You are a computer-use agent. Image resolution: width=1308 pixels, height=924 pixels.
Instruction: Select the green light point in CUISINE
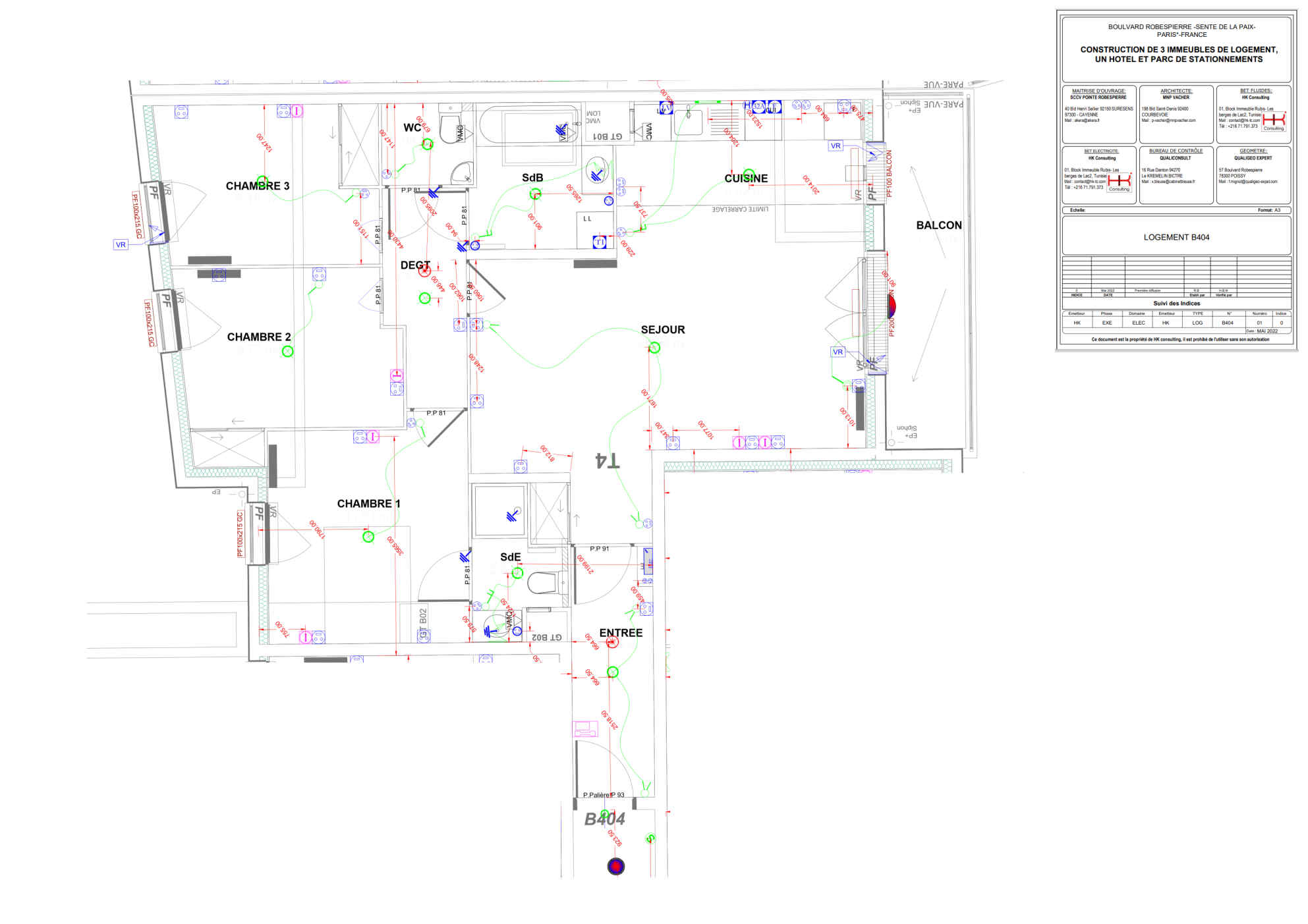[749, 175]
